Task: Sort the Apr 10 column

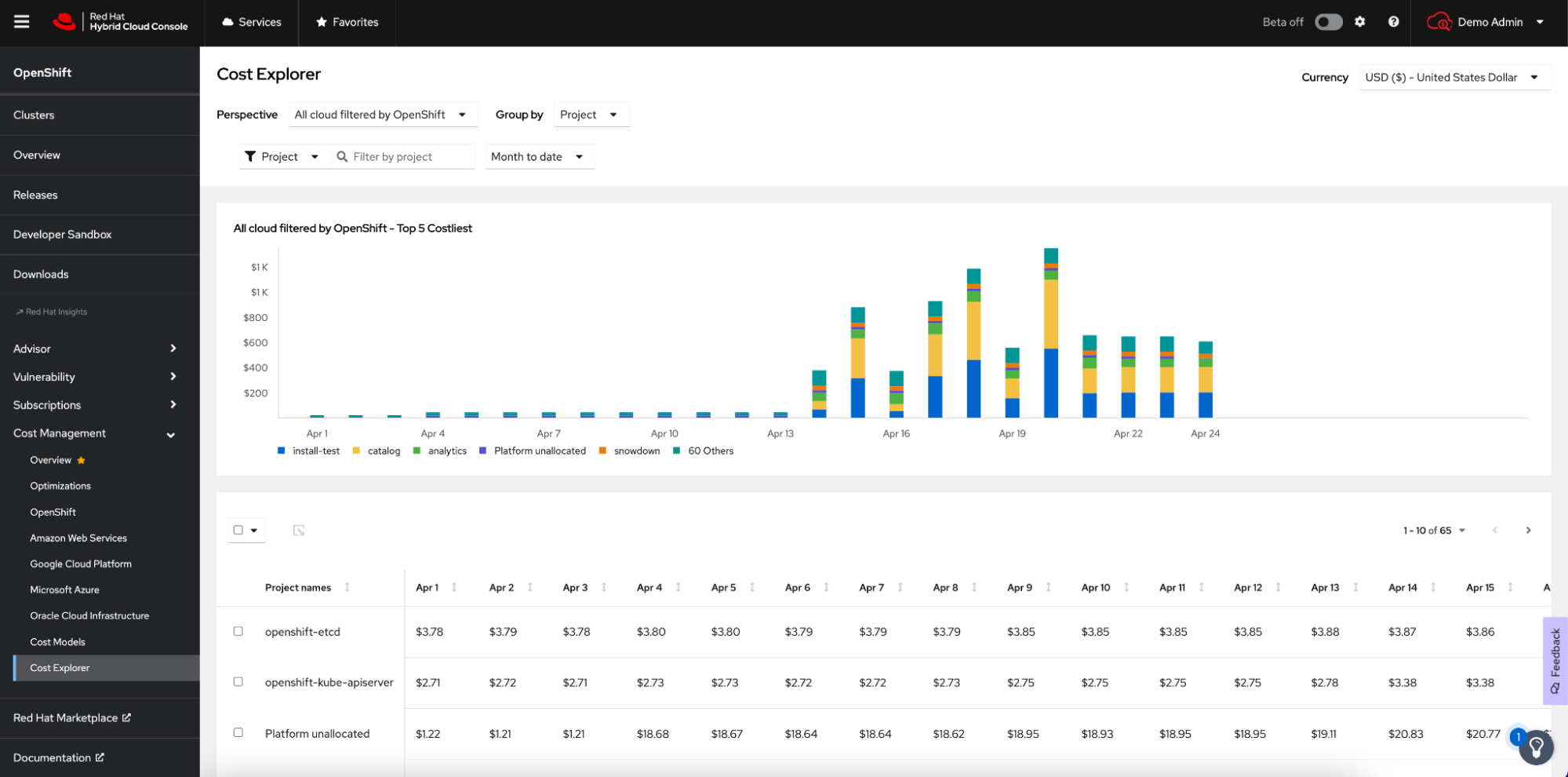Action: (x=1126, y=587)
